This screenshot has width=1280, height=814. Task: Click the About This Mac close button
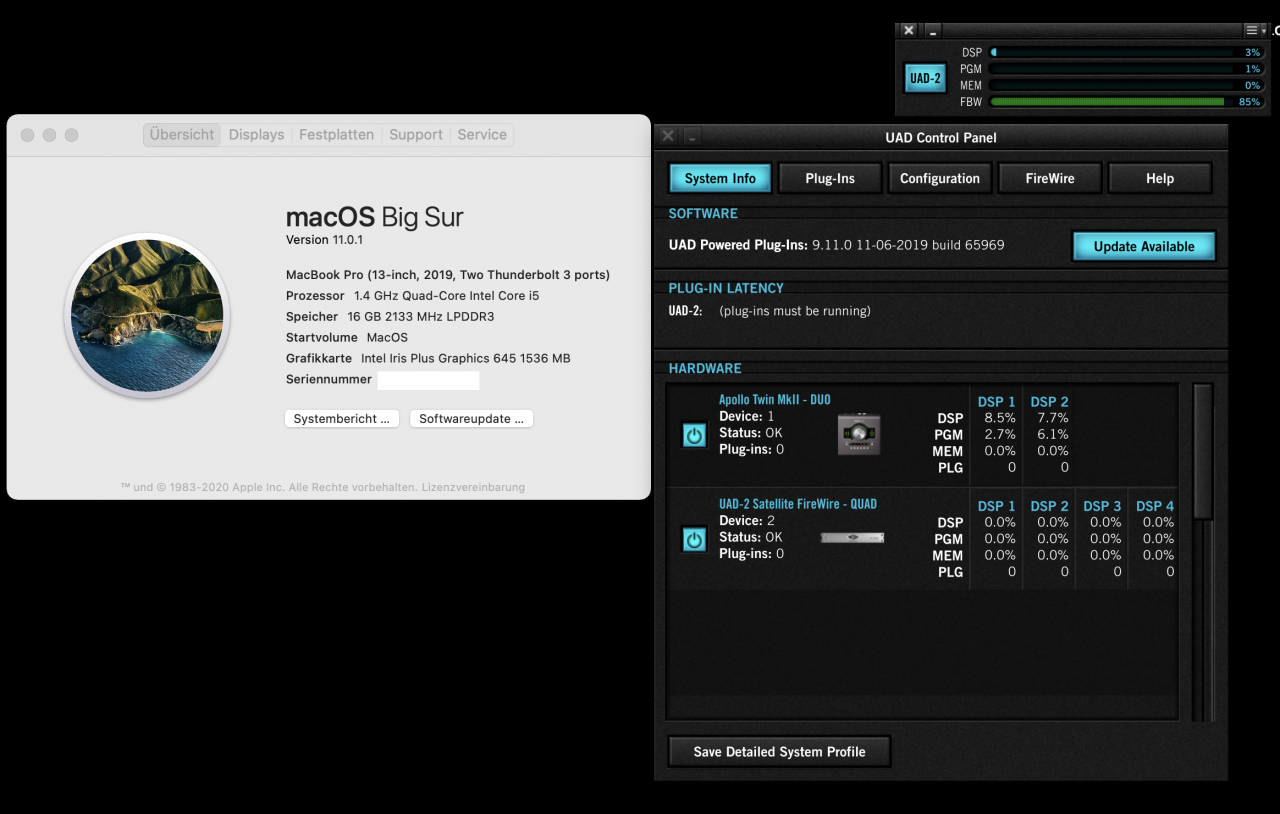27,135
